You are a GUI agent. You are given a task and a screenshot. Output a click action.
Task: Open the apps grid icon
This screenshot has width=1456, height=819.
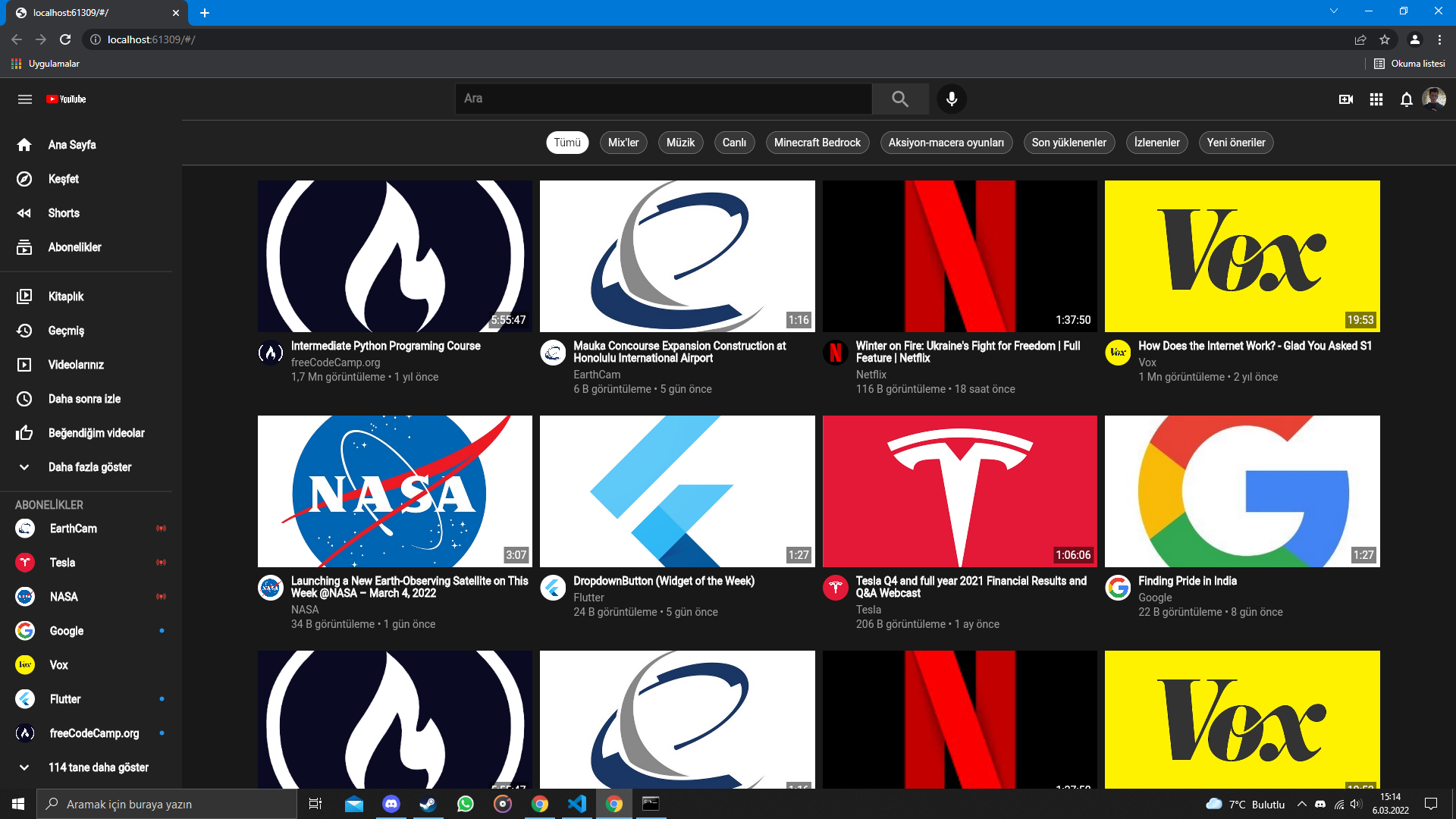point(1376,99)
